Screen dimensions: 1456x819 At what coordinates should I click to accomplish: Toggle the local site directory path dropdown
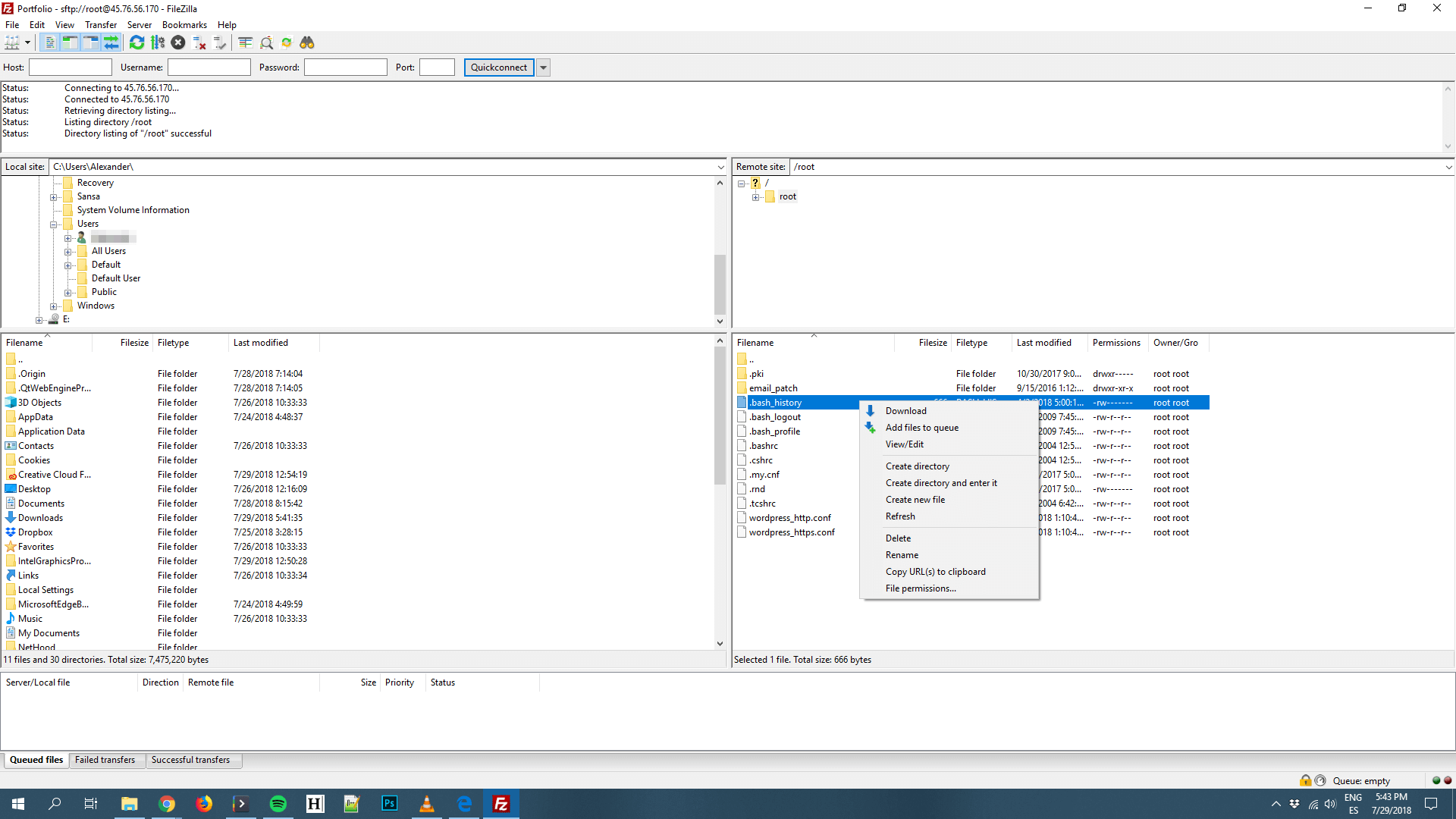[x=721, y=166]
